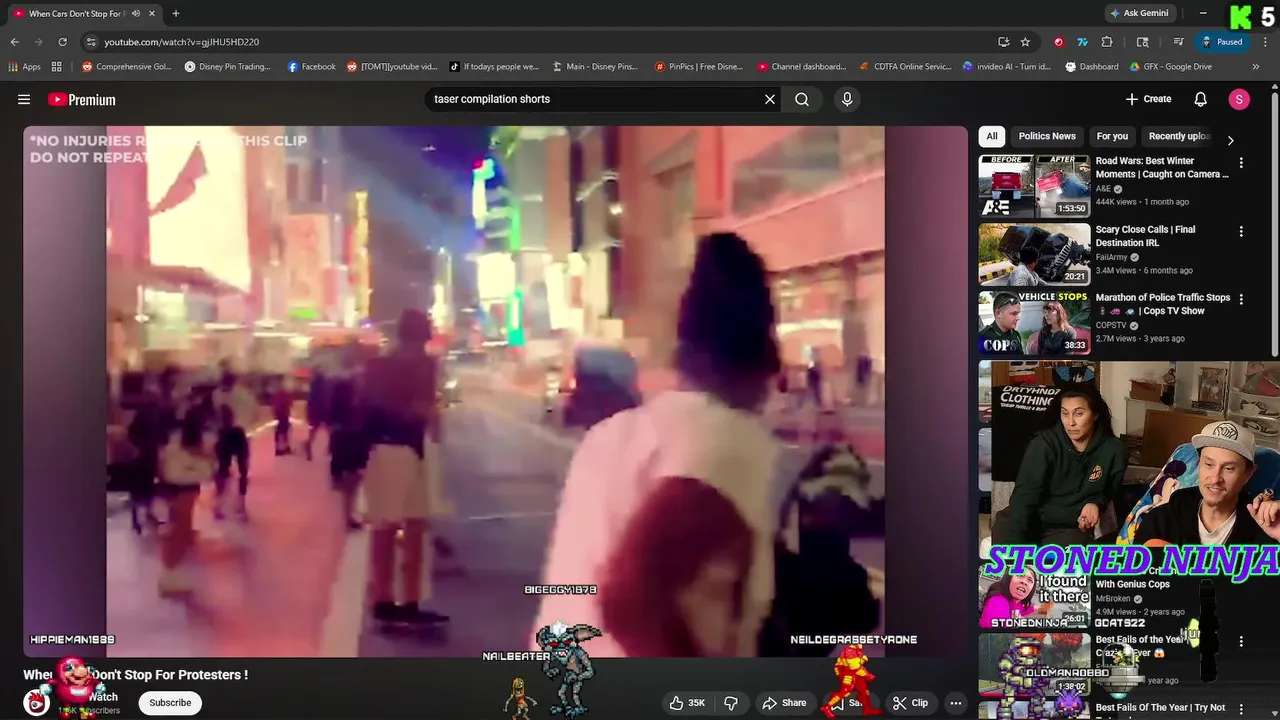Viewport: 1280px width, 720px height.
Task: Subscribe to the channel
Action: point(170,703)
